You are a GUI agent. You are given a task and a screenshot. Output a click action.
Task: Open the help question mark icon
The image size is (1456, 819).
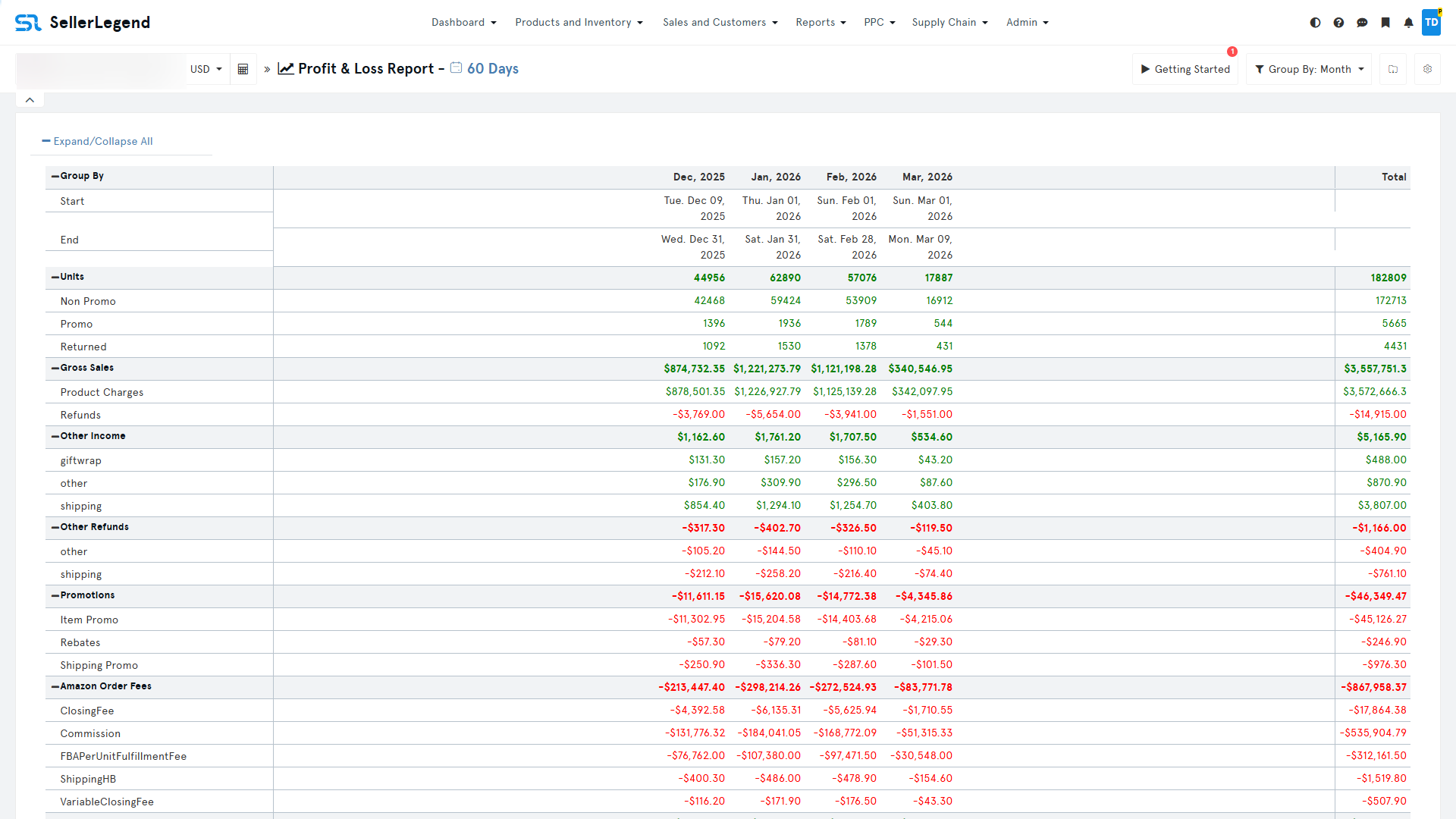(1339, 23)
